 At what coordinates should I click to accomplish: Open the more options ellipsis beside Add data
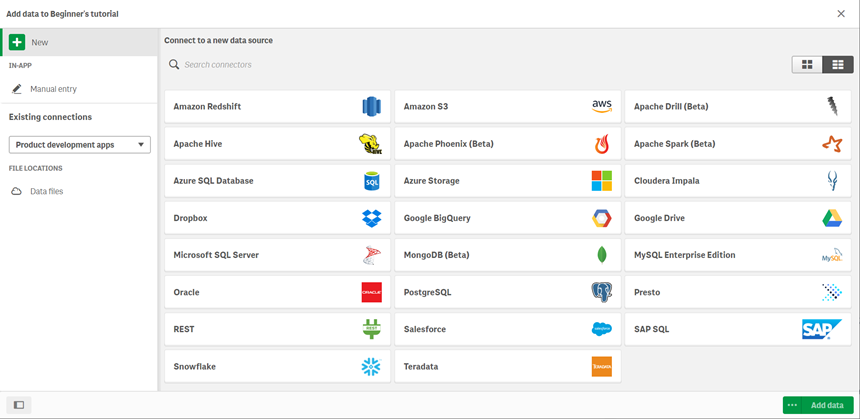pos(792,405)
